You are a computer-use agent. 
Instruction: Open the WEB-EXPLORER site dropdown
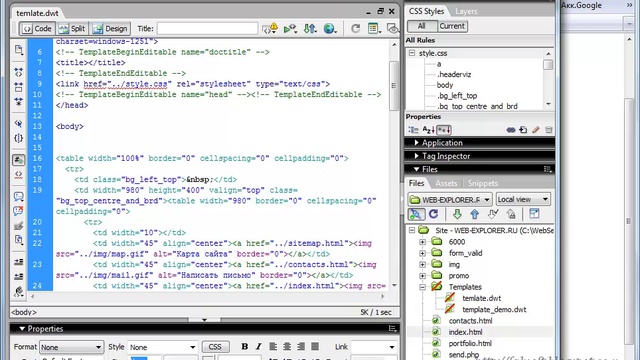pyautogui.click(x=450, y=200)
